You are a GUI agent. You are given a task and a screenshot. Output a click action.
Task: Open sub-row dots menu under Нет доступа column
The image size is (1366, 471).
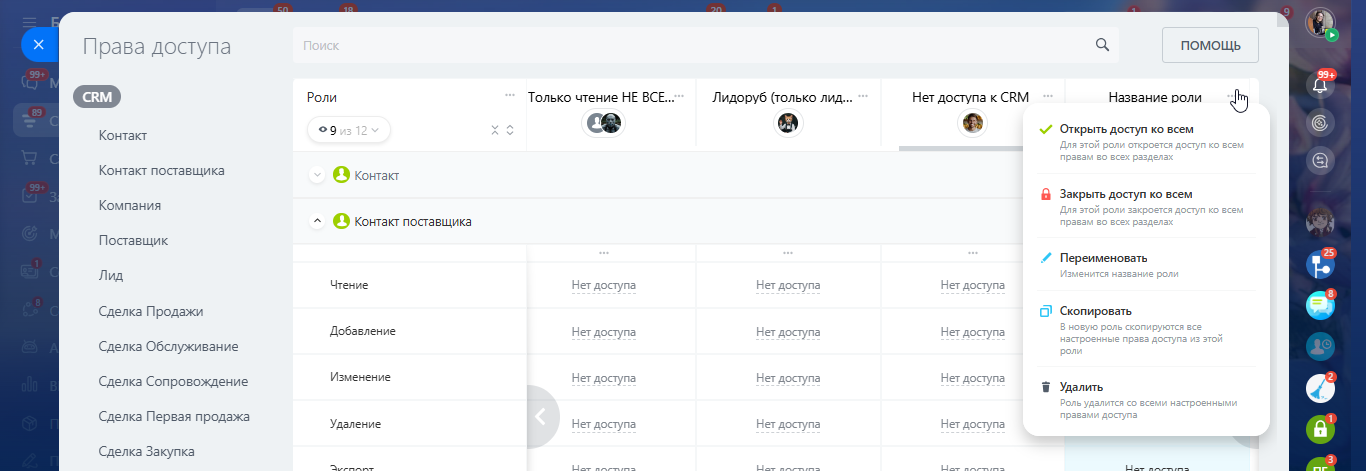pyautogui.click(x=972, y=253)
